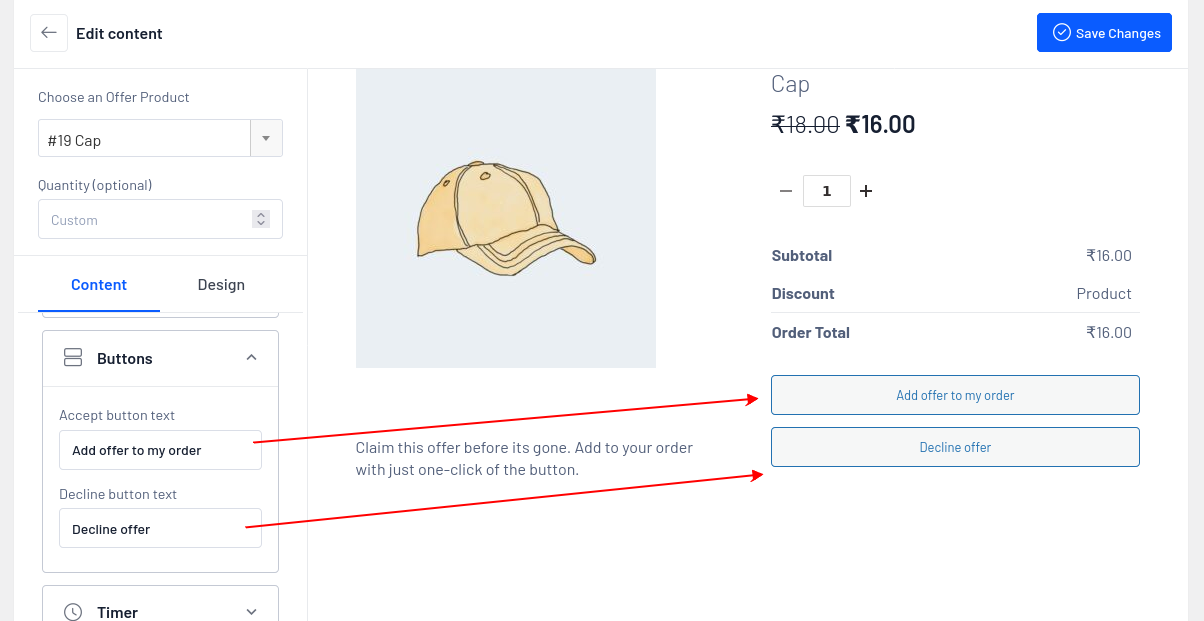Open the Offer Product dropdown arrow

pos(266,139)
